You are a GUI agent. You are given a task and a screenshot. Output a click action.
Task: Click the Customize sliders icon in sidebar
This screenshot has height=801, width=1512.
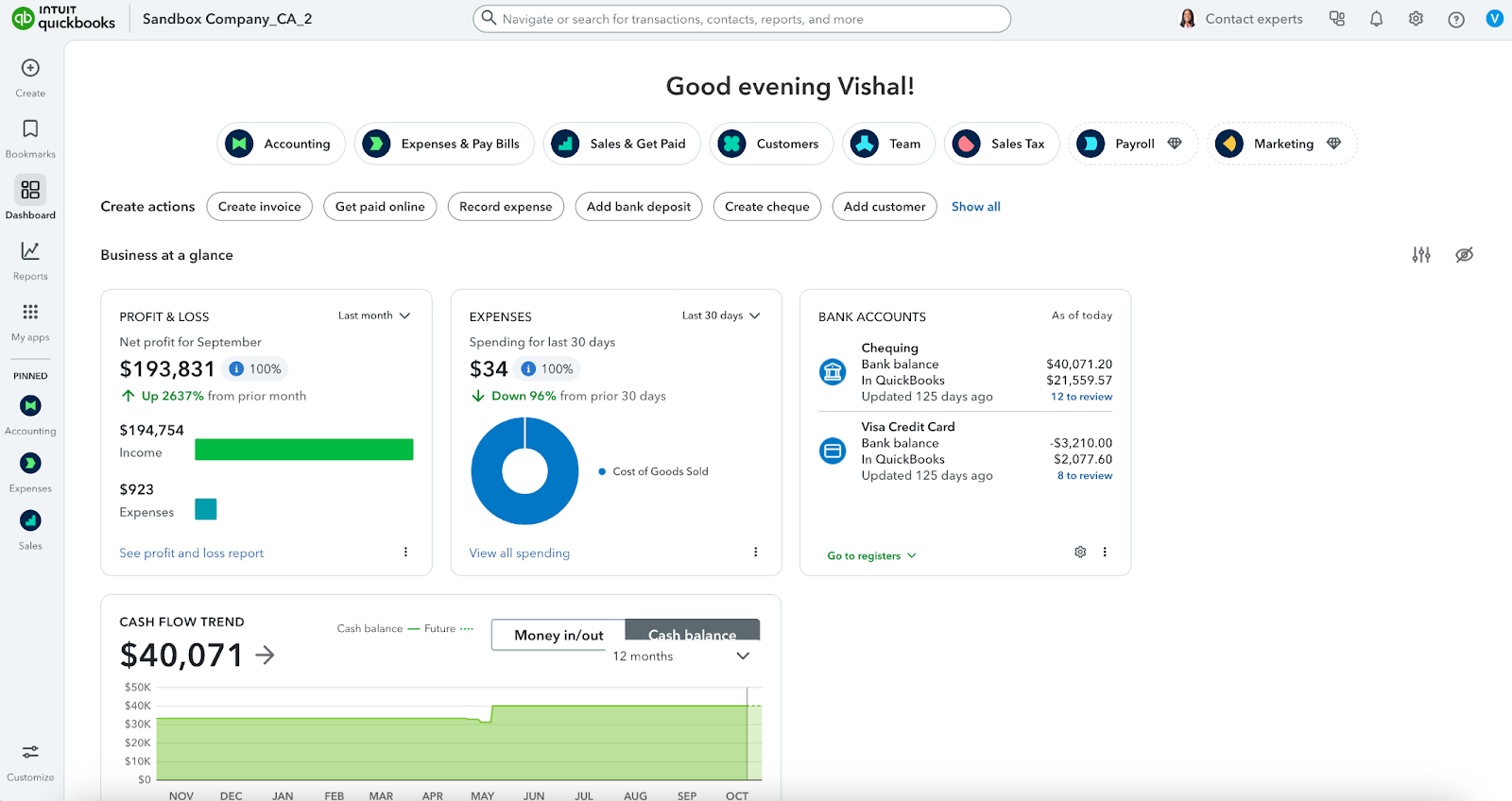pyautogui.click(x=30, y=752)
